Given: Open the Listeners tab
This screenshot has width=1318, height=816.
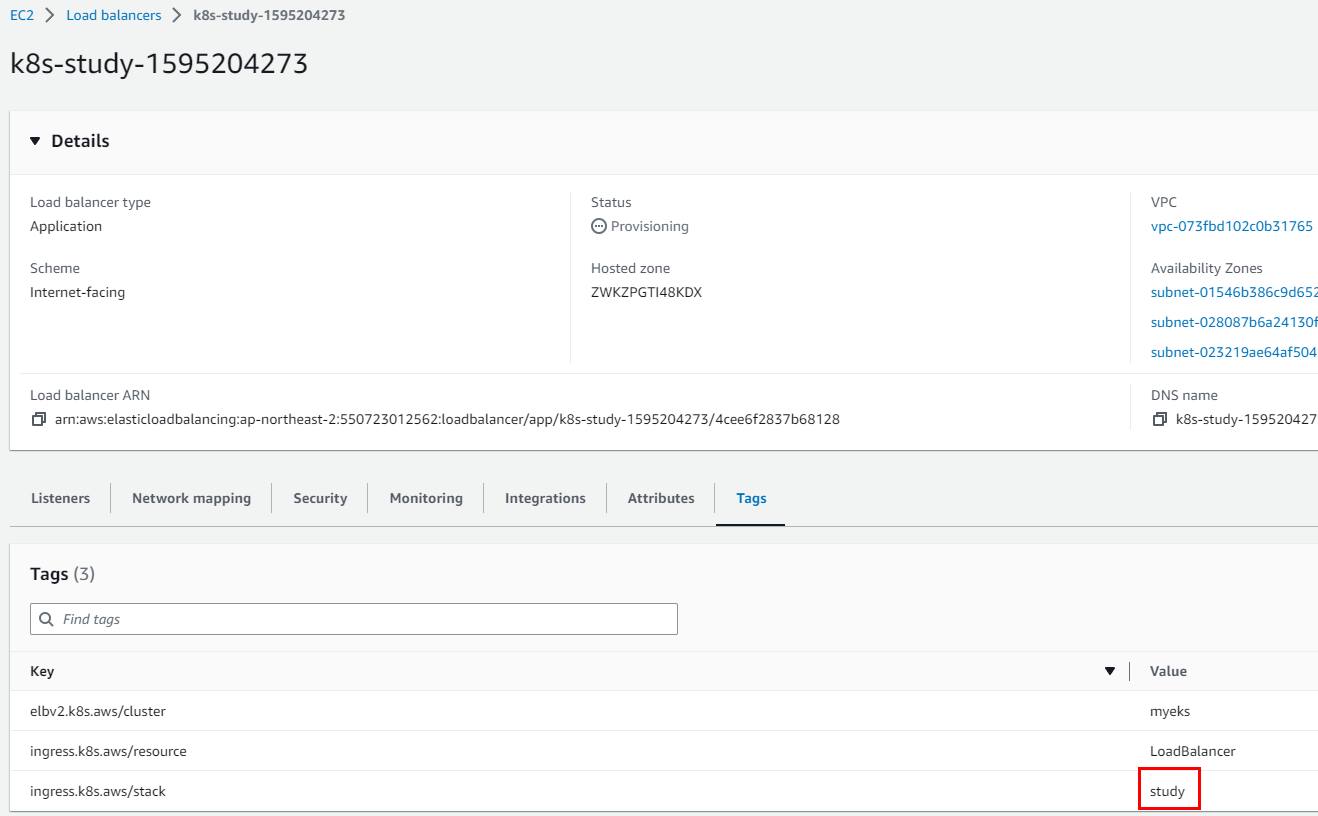Looking at the screenshot, I should (60, 498).
